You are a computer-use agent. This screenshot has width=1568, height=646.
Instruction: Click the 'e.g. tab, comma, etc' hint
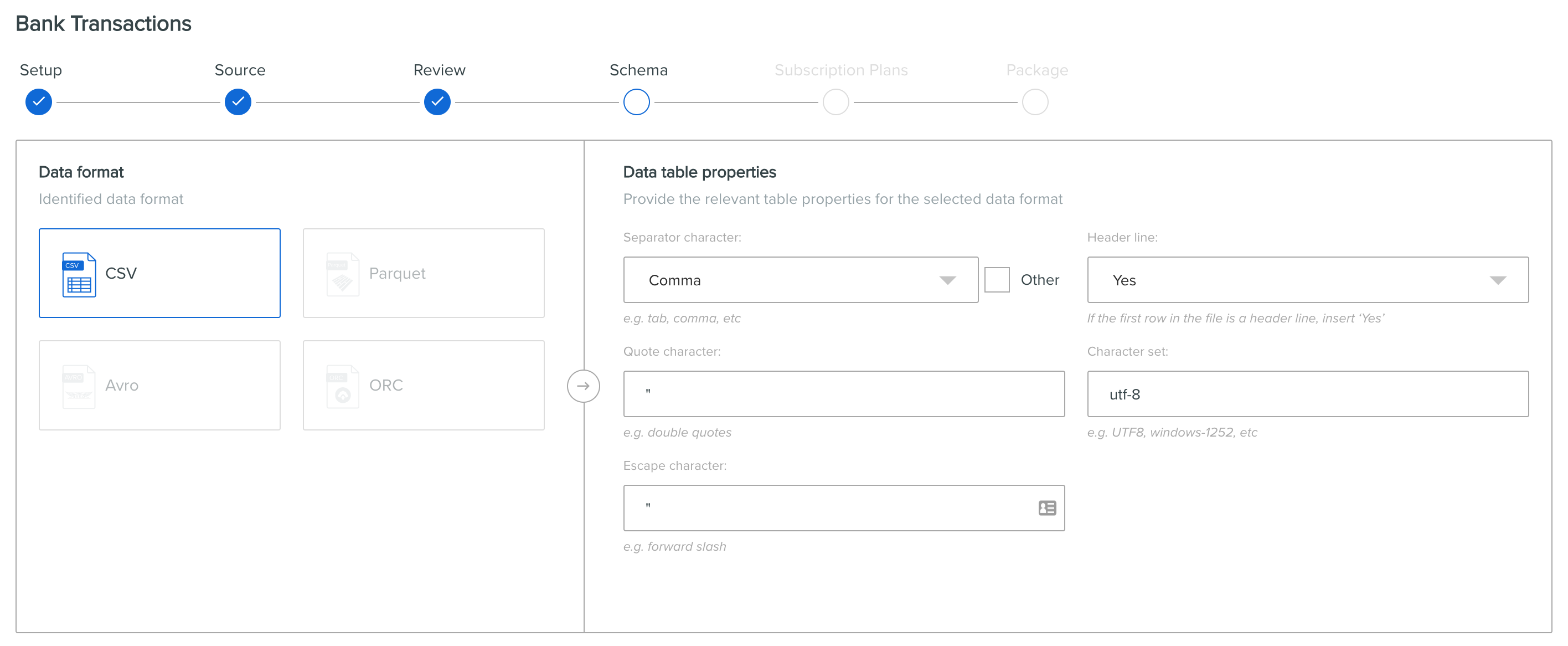point(682,319)
